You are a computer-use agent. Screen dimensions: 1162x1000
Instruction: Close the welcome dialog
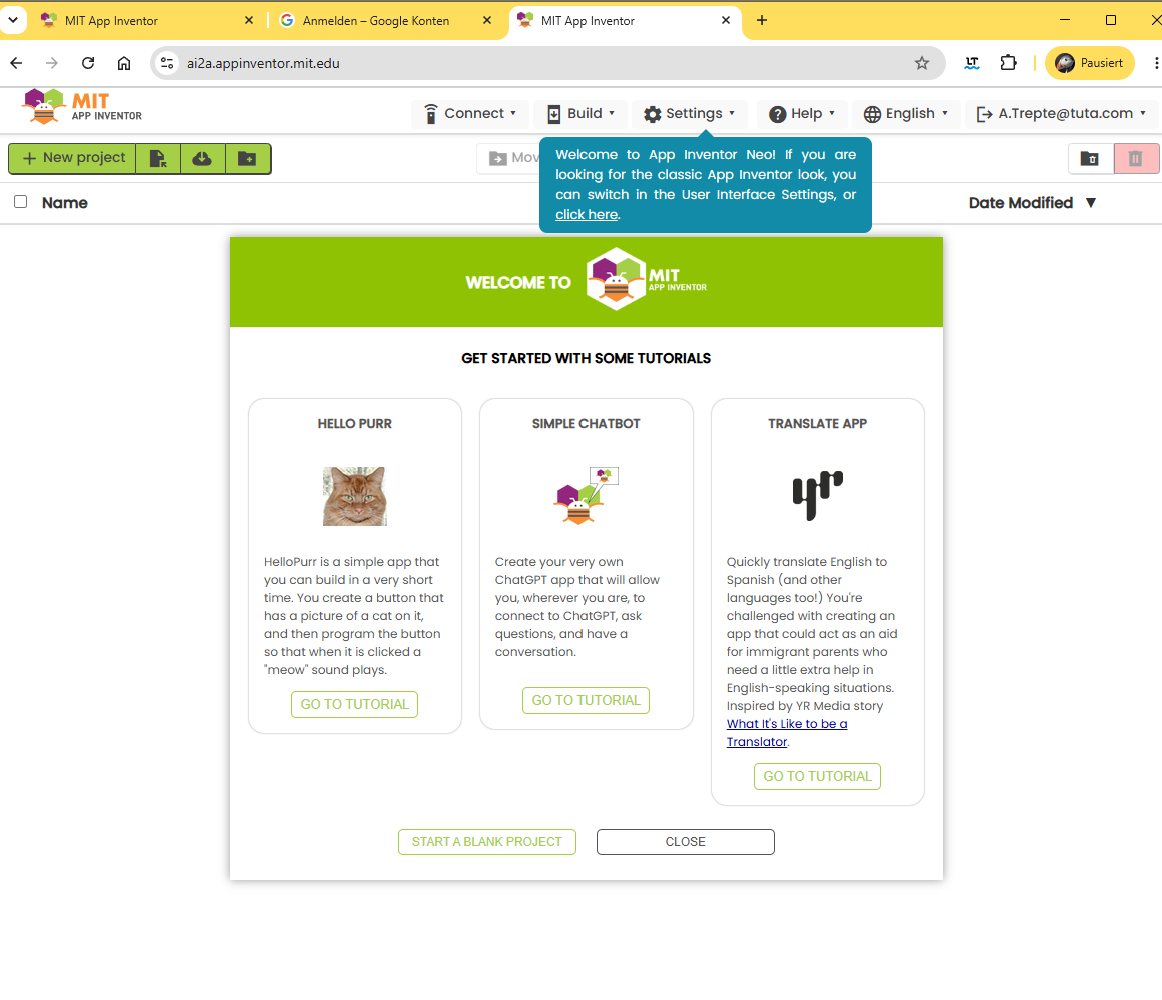tap(685, 842)
